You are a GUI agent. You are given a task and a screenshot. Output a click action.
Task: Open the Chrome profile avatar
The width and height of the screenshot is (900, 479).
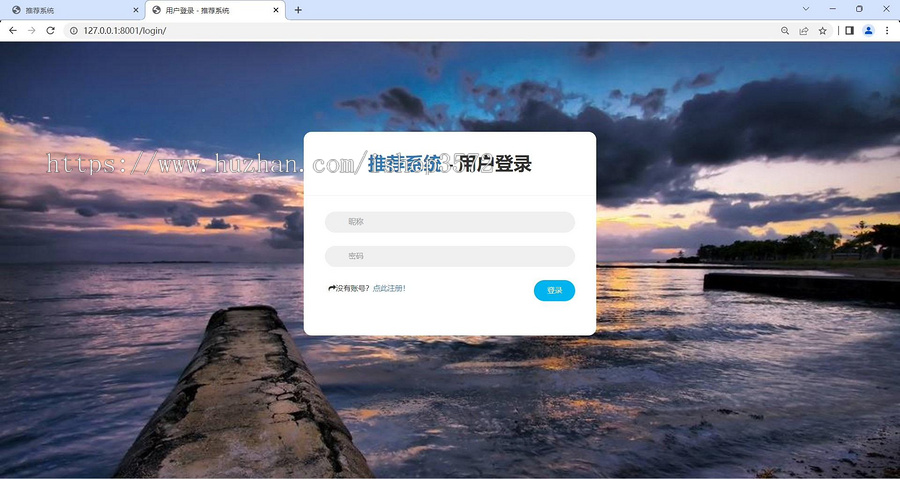[x=868, y=30]
